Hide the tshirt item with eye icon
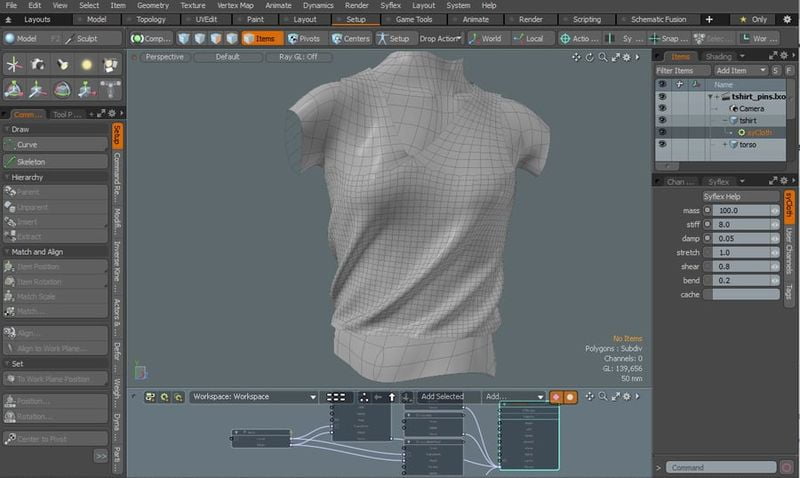This screenshot has height=478, width=800. [662, 120]
